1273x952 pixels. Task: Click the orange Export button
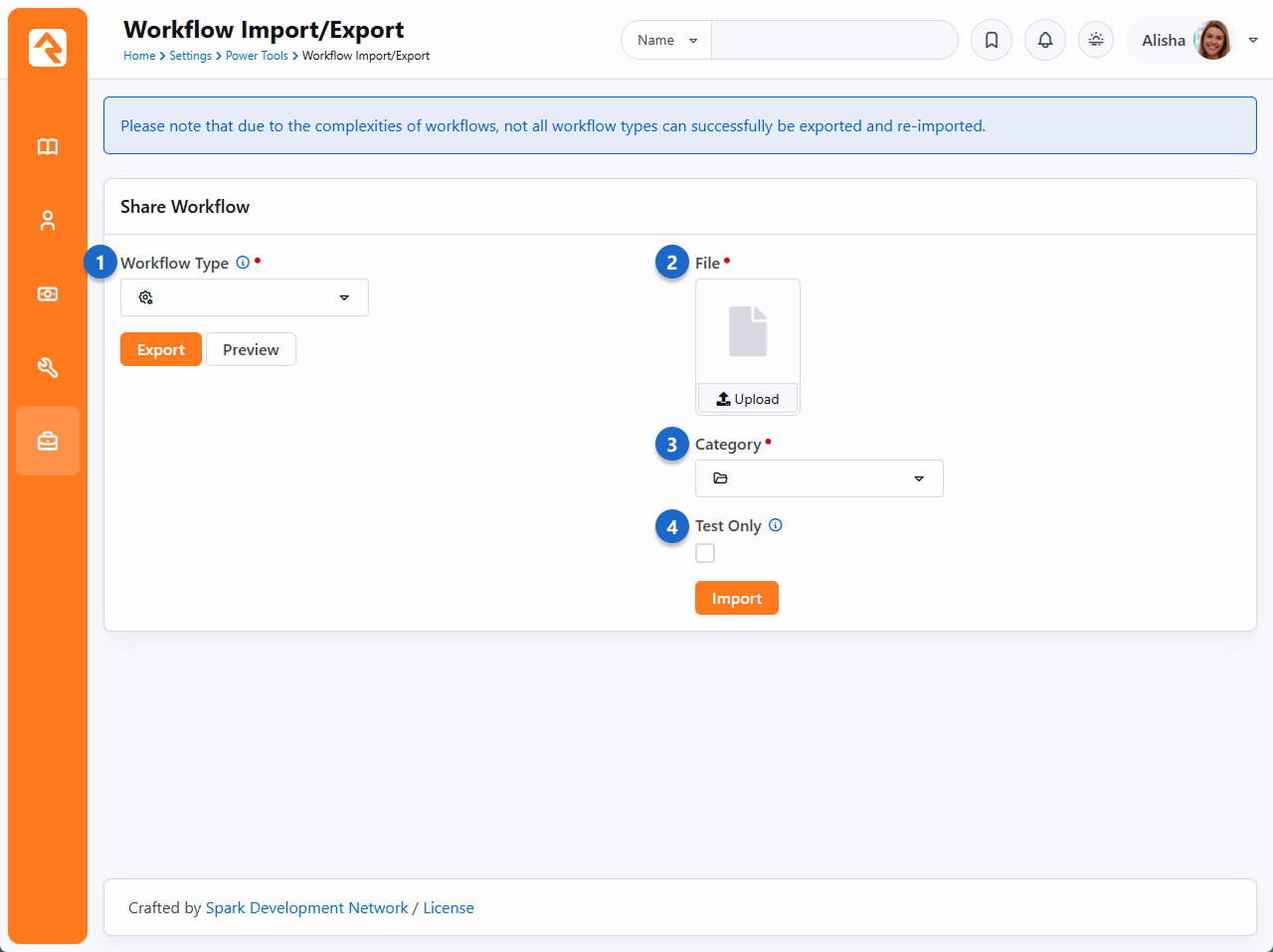[x=161, y=349]
